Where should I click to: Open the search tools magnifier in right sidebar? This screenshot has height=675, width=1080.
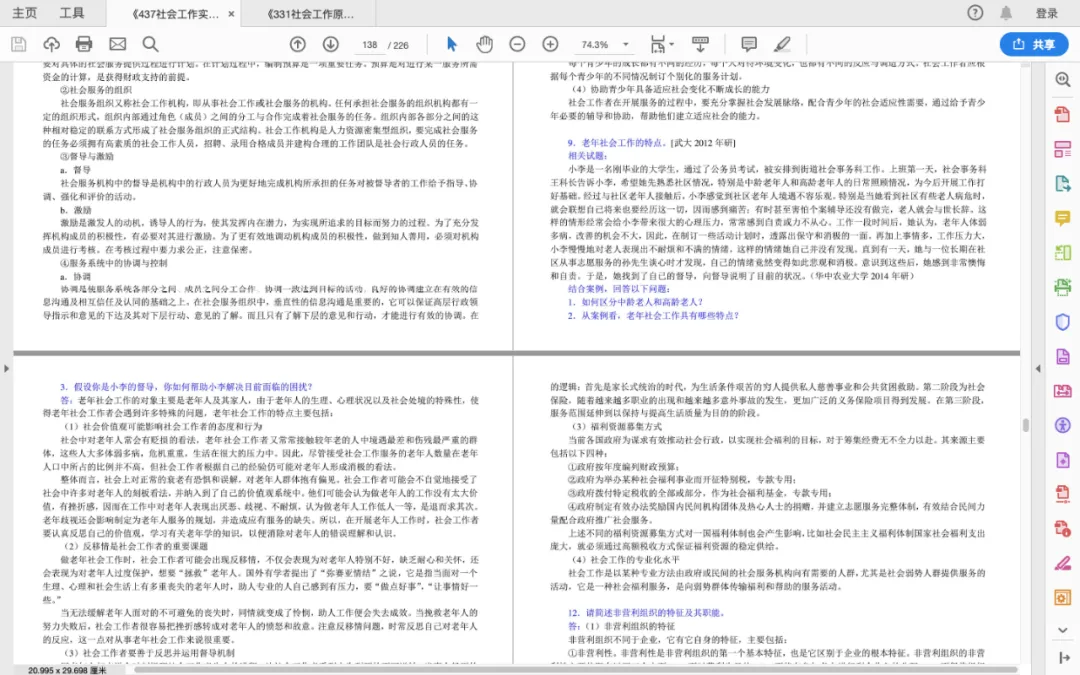coord(1063,79)
